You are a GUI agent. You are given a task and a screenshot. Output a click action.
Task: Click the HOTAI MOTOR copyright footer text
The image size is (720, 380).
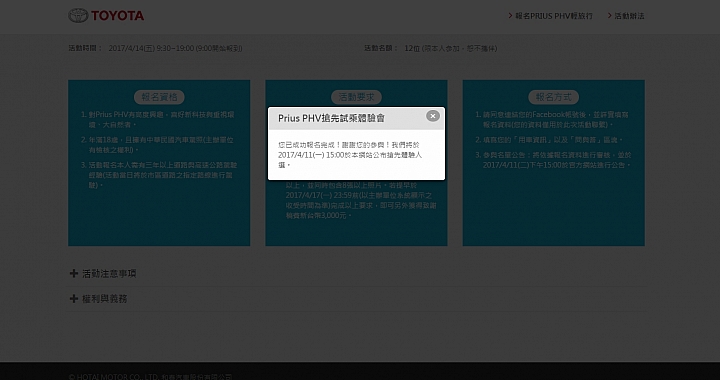click(x=150, y=377)
